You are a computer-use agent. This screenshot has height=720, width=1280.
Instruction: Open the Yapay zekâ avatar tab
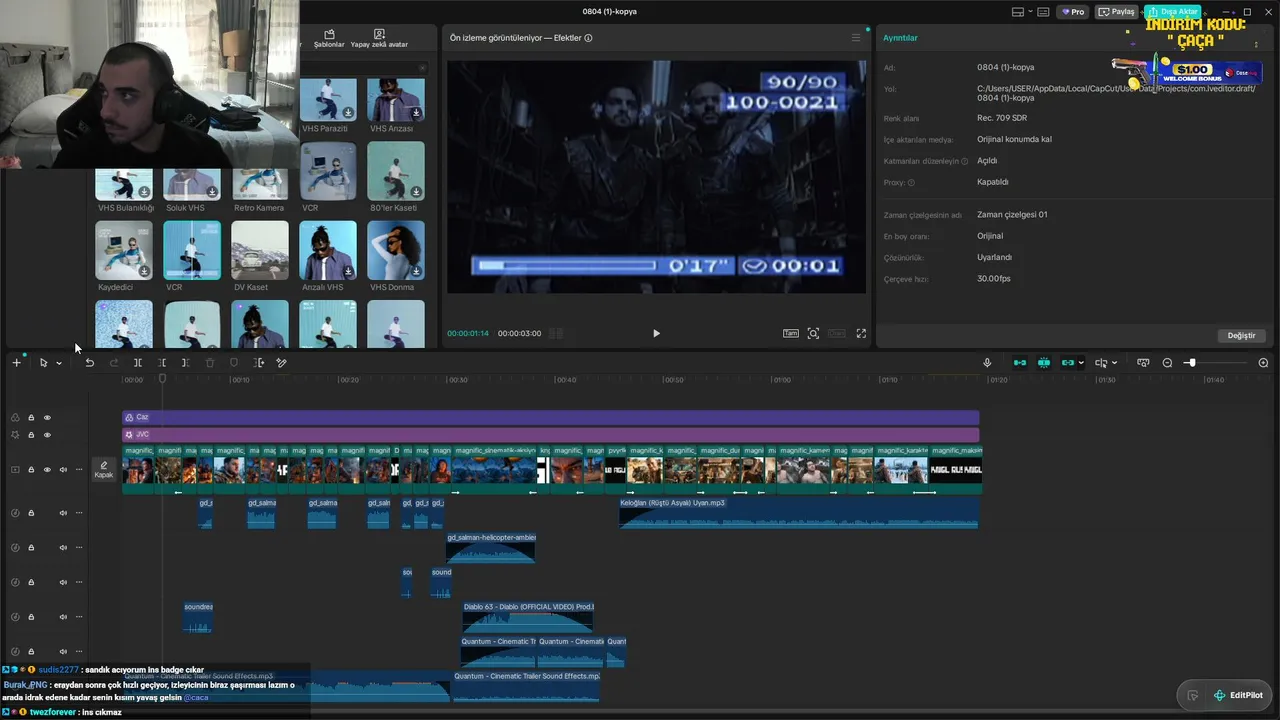(x=379, y=39)
